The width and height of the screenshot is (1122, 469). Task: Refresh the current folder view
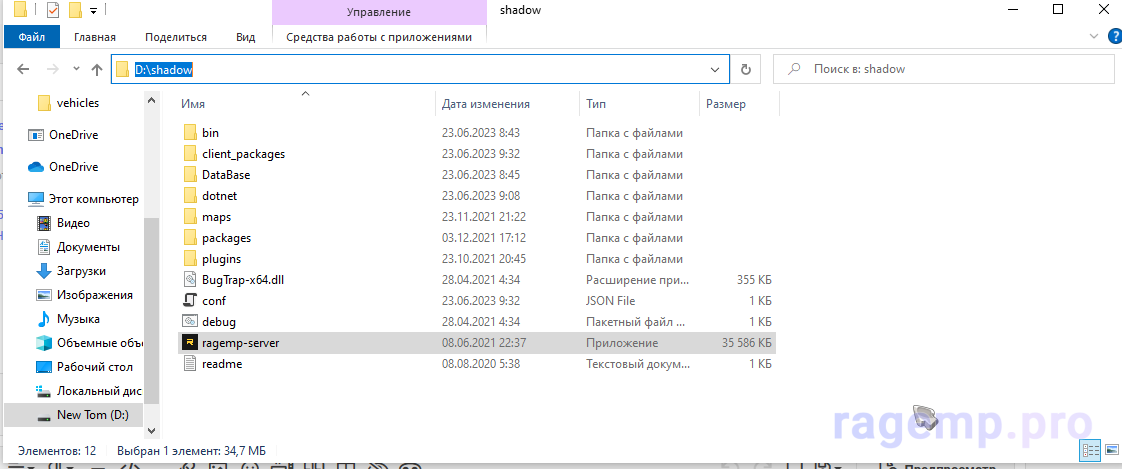745,70
